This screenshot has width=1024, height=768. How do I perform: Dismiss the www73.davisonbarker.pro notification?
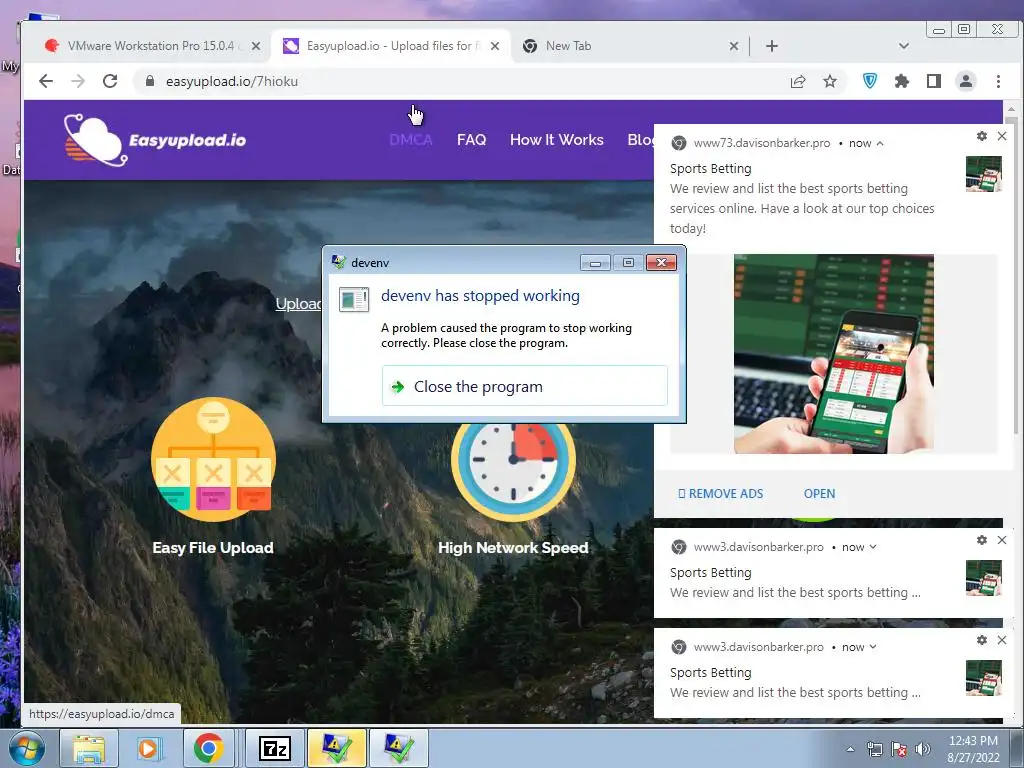pos(1002,136)
